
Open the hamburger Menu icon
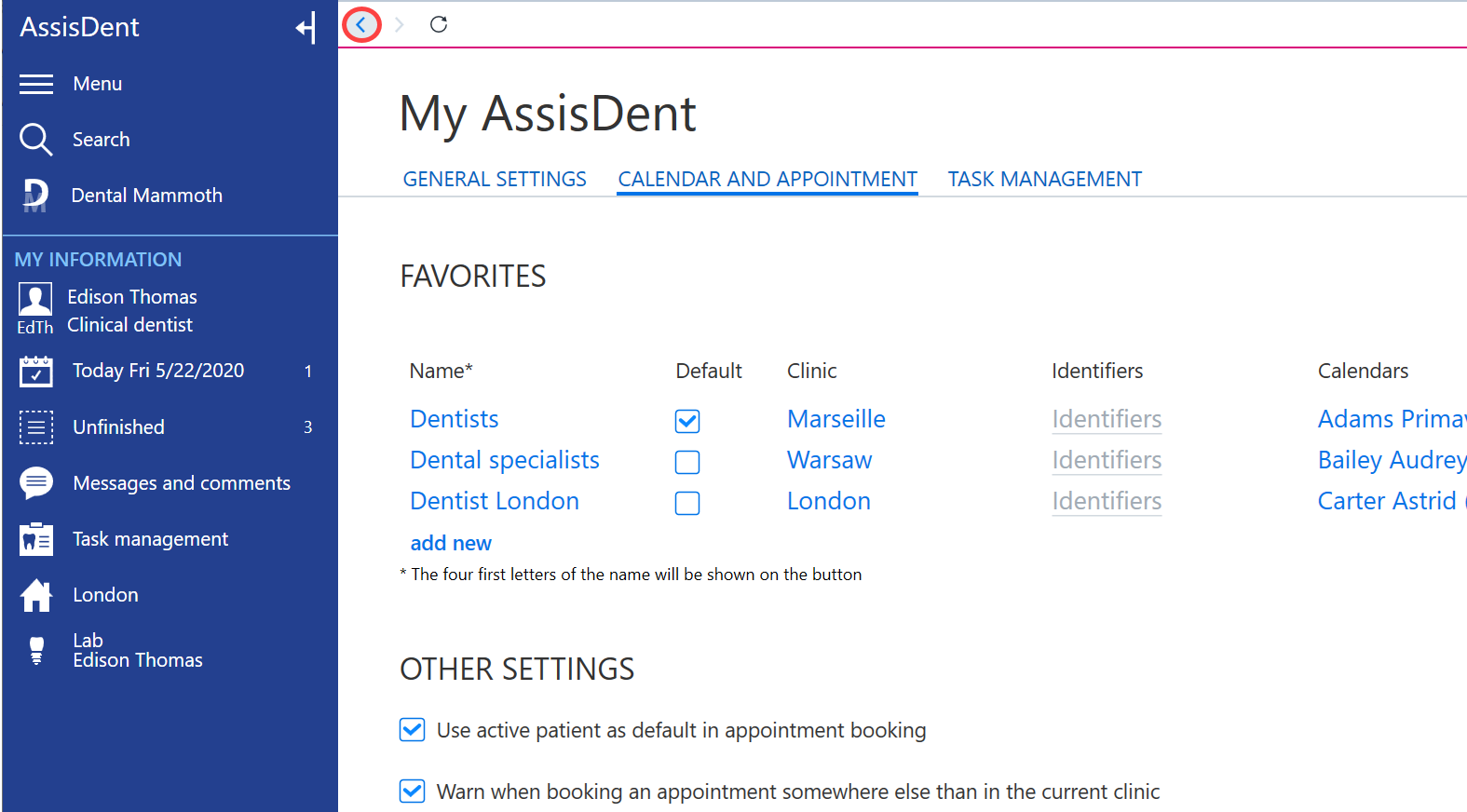click(x=36, y=84)
